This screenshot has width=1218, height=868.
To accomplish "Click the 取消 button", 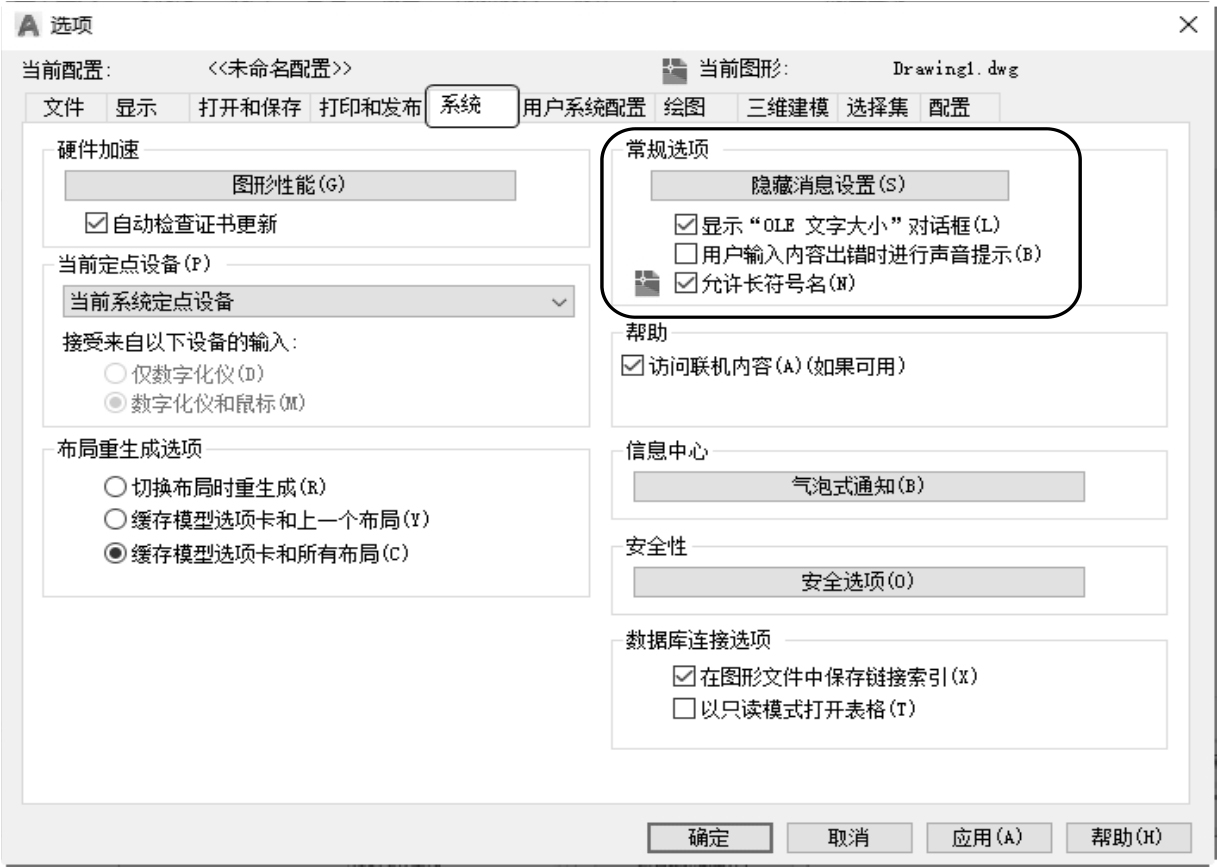I will point(849,837).
